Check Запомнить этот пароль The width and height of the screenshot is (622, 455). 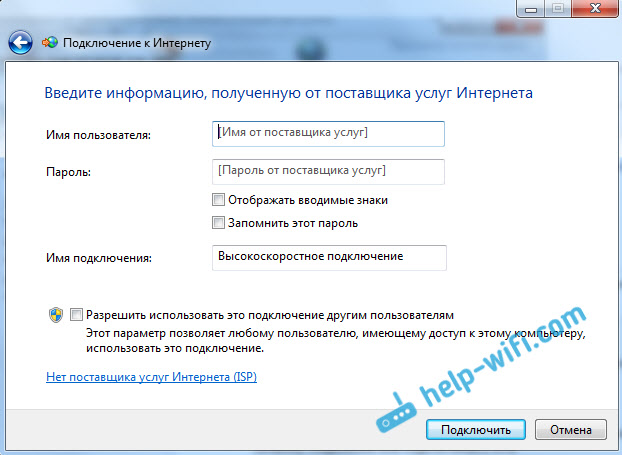218,223
